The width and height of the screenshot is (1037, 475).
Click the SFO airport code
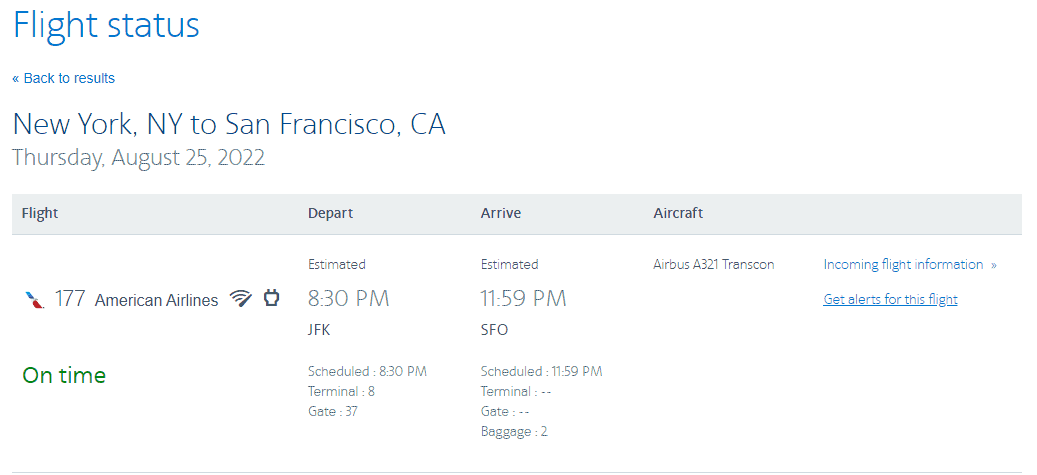[494, 329]
